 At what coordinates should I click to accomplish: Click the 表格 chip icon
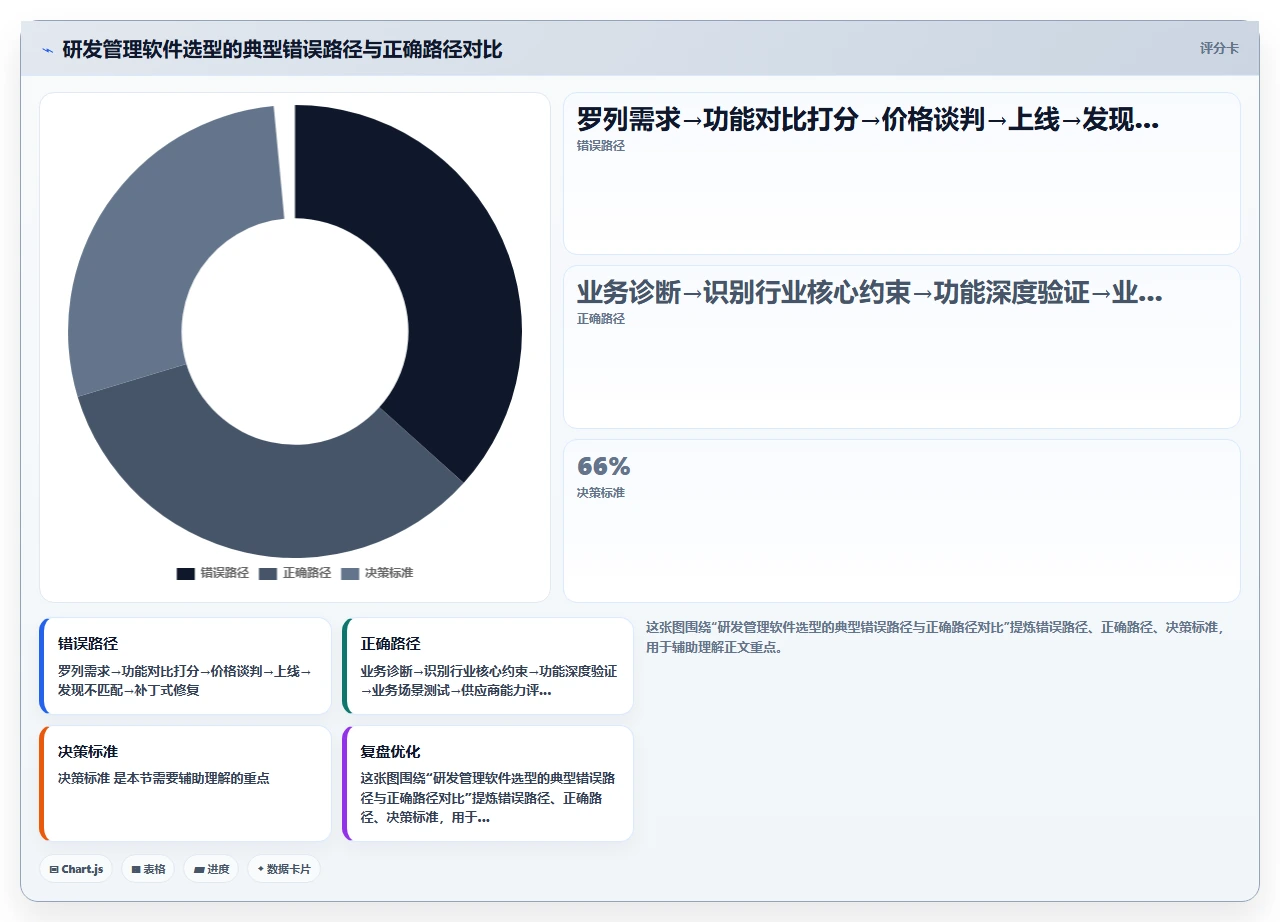click(x=136, y=870)
